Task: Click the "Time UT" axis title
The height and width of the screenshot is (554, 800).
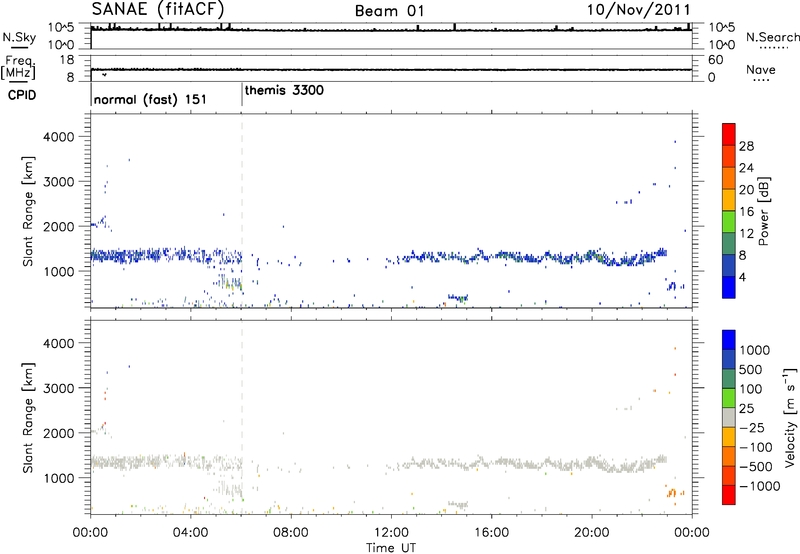Action: [x=391, y=548]
